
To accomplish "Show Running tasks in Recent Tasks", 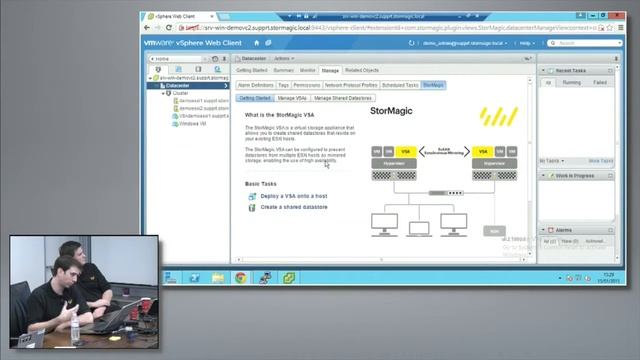I will (x=571, y=82).
